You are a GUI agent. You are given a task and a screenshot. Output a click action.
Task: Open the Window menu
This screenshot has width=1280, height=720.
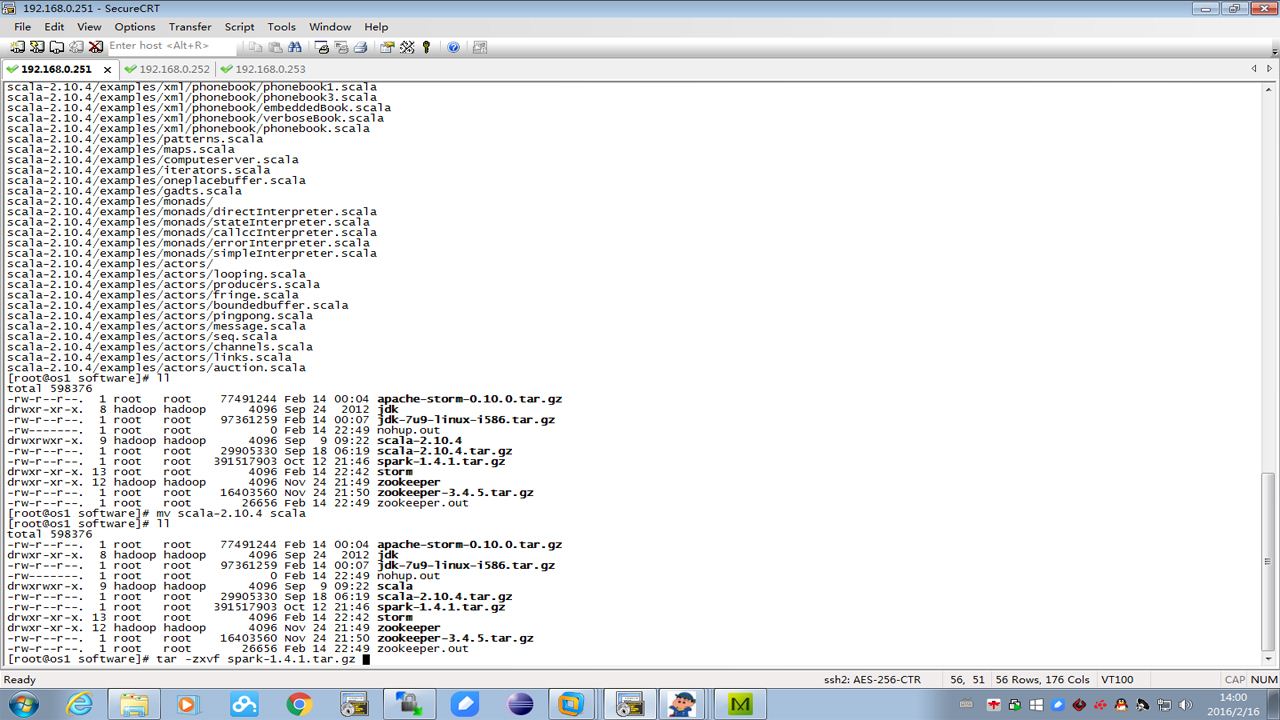coord(330,27)
